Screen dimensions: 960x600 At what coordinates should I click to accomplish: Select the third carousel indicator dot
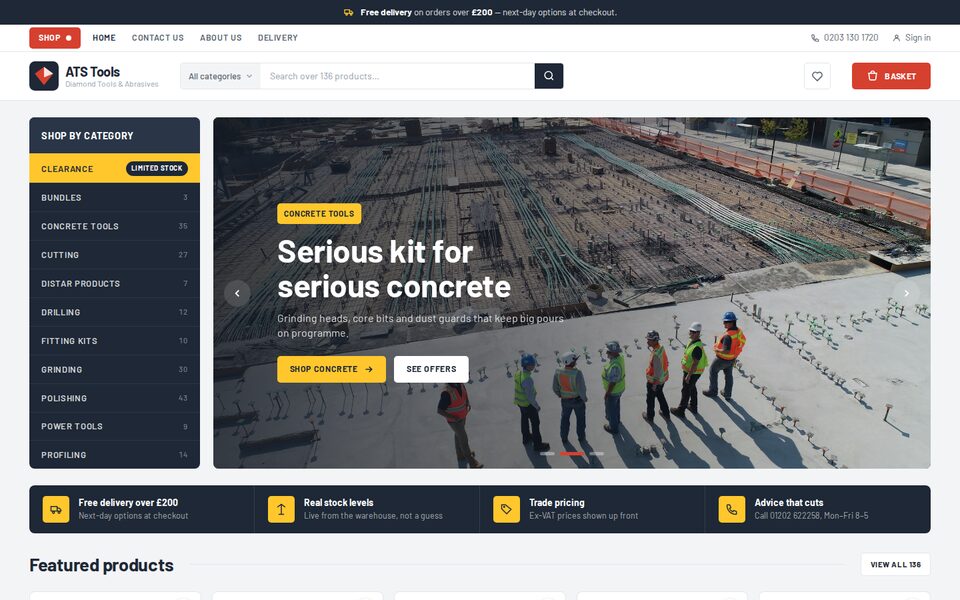click(596, 454)
